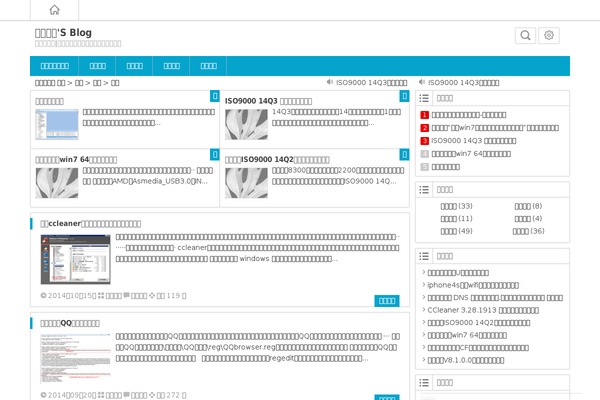Open ranked item 2 mentioning win7

click(x=495, y=128)
